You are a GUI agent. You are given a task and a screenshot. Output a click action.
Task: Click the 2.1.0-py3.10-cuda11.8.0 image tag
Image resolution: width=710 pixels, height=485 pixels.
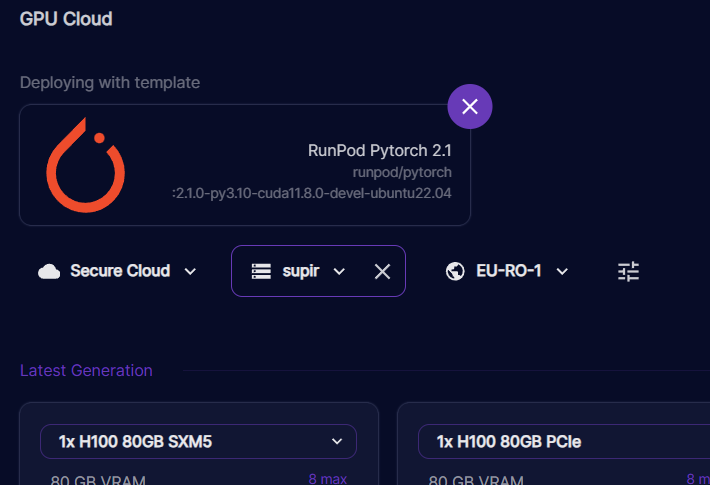312,193
